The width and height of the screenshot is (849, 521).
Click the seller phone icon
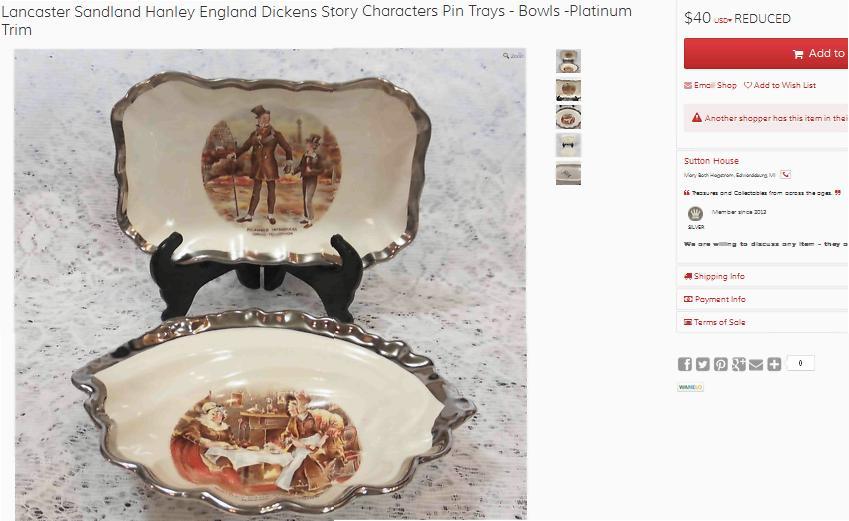pos(786,174)
